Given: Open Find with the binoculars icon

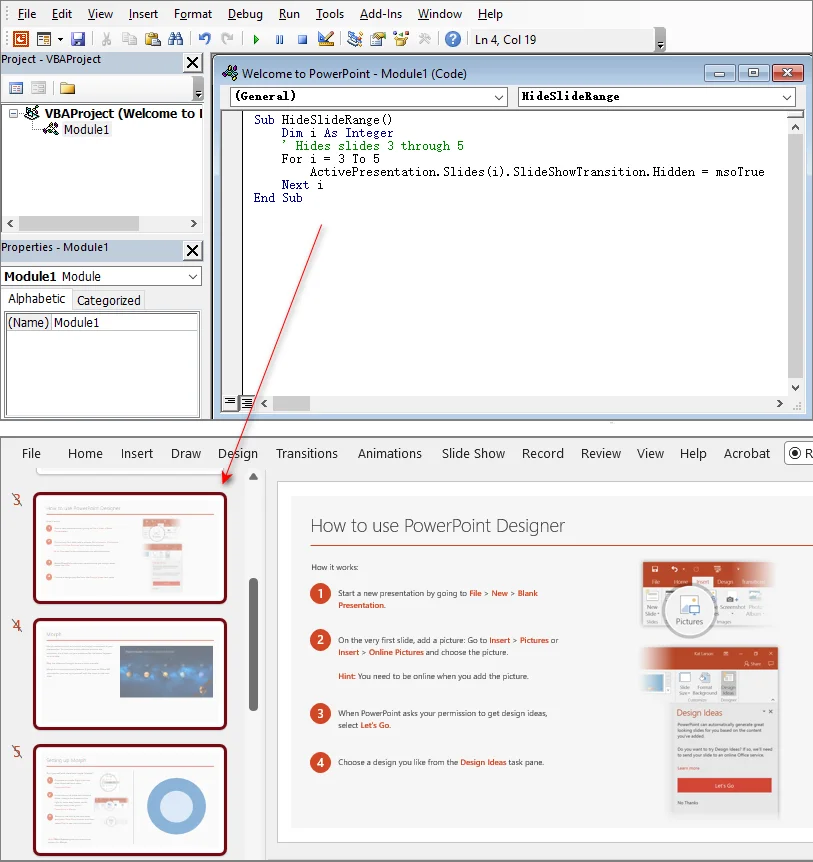Looking at the screenshot, I should (175, 39).
